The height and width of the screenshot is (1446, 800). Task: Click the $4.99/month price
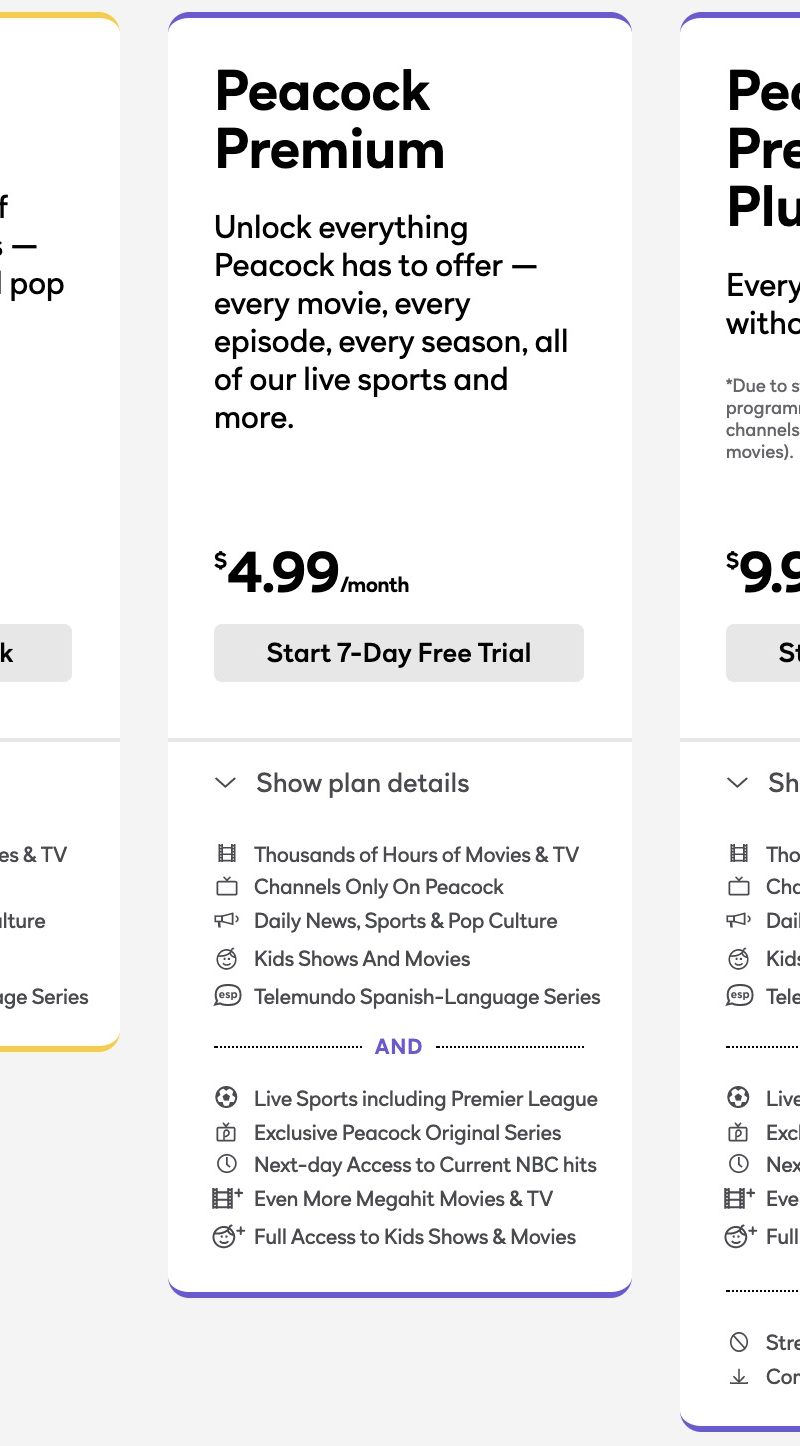311,573
